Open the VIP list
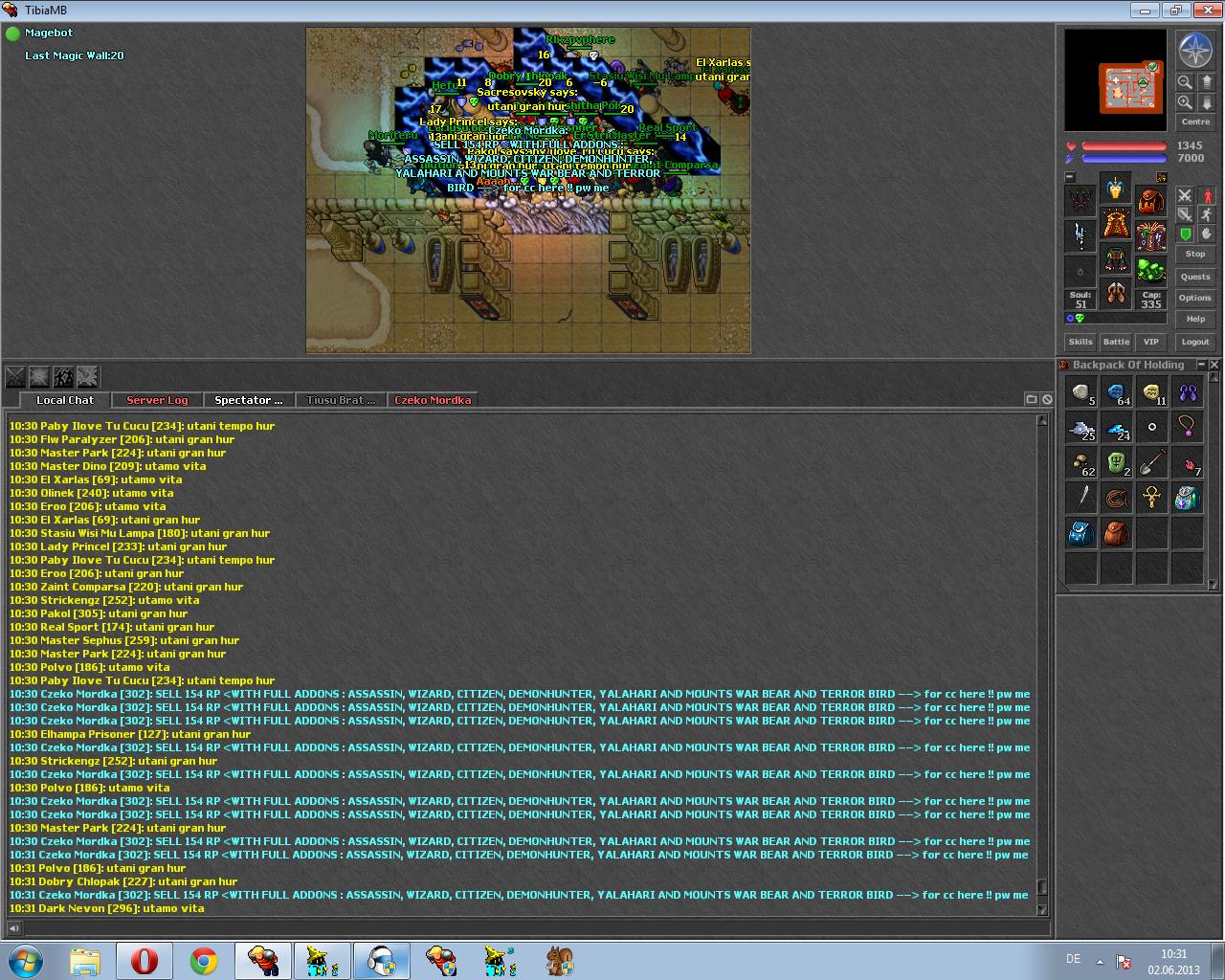1225x980 pixels. [1151, 342]
